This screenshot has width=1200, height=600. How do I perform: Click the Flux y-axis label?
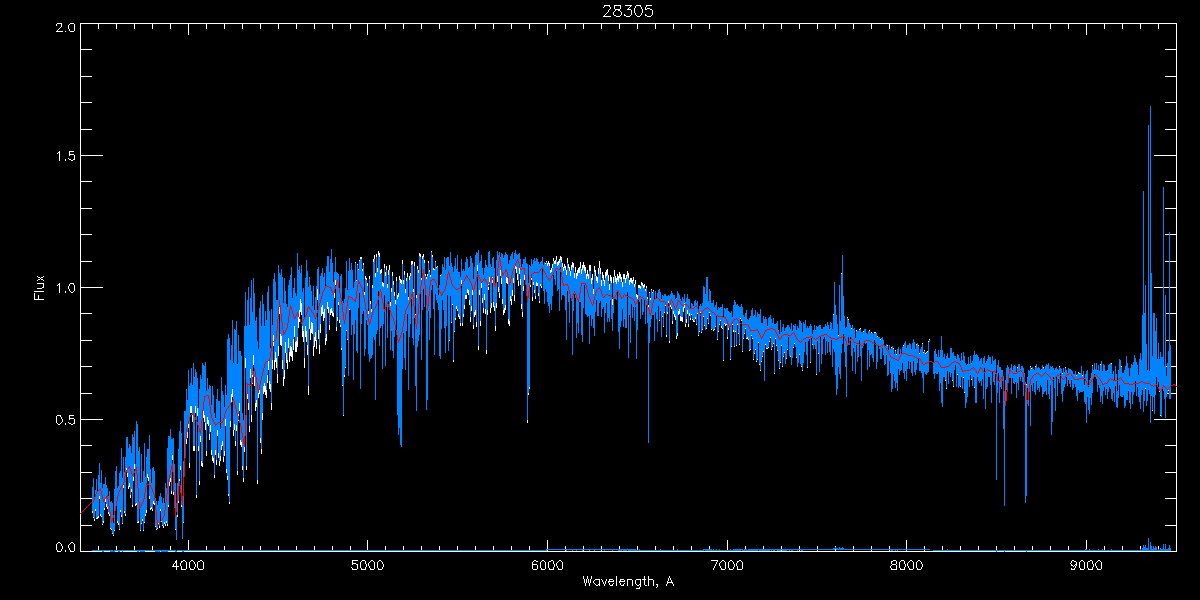tap(40, 288)
